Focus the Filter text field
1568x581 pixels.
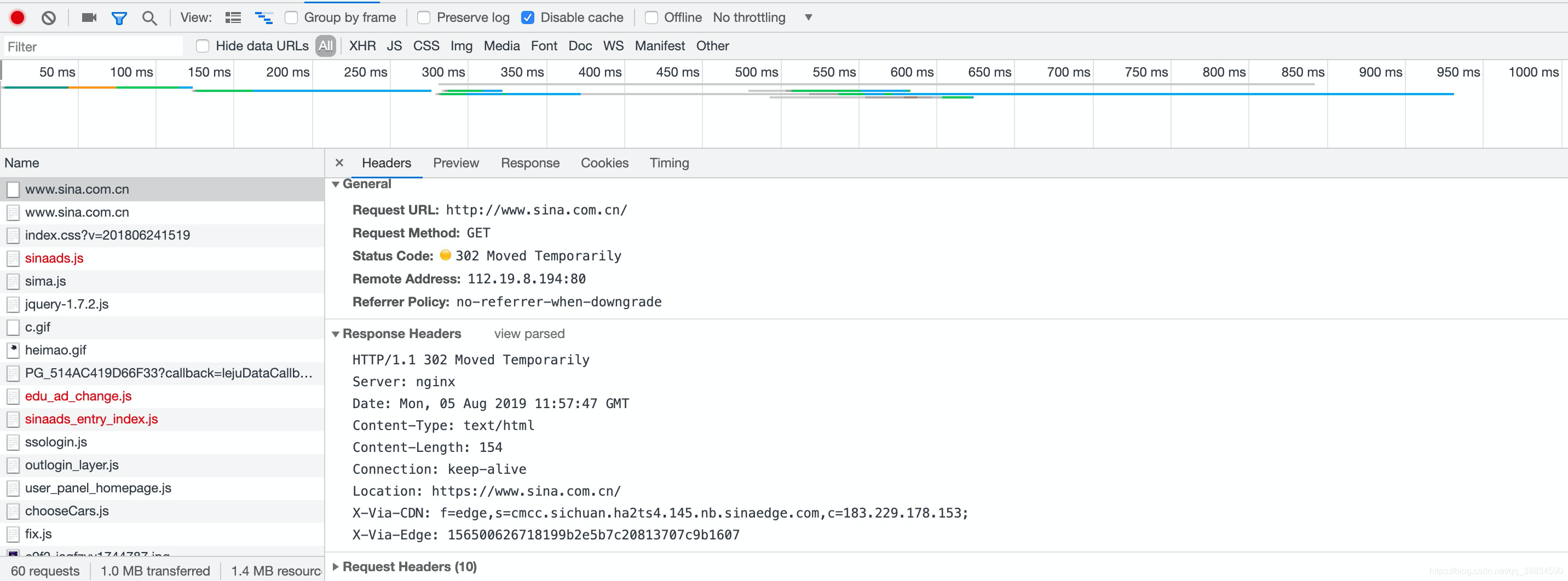pyautogui.click(x=94, y=47)
